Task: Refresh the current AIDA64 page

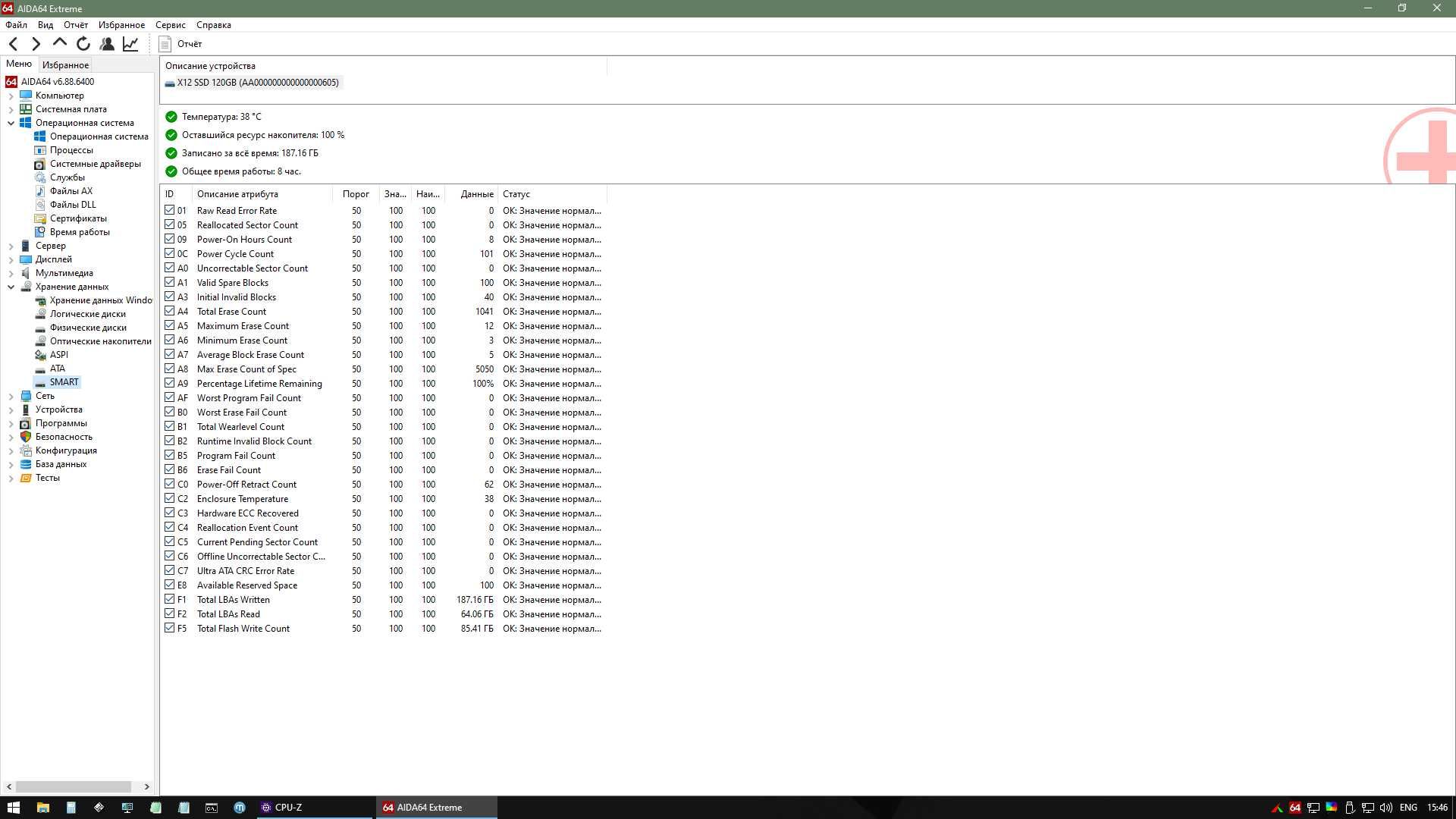Action: point(83,44)
